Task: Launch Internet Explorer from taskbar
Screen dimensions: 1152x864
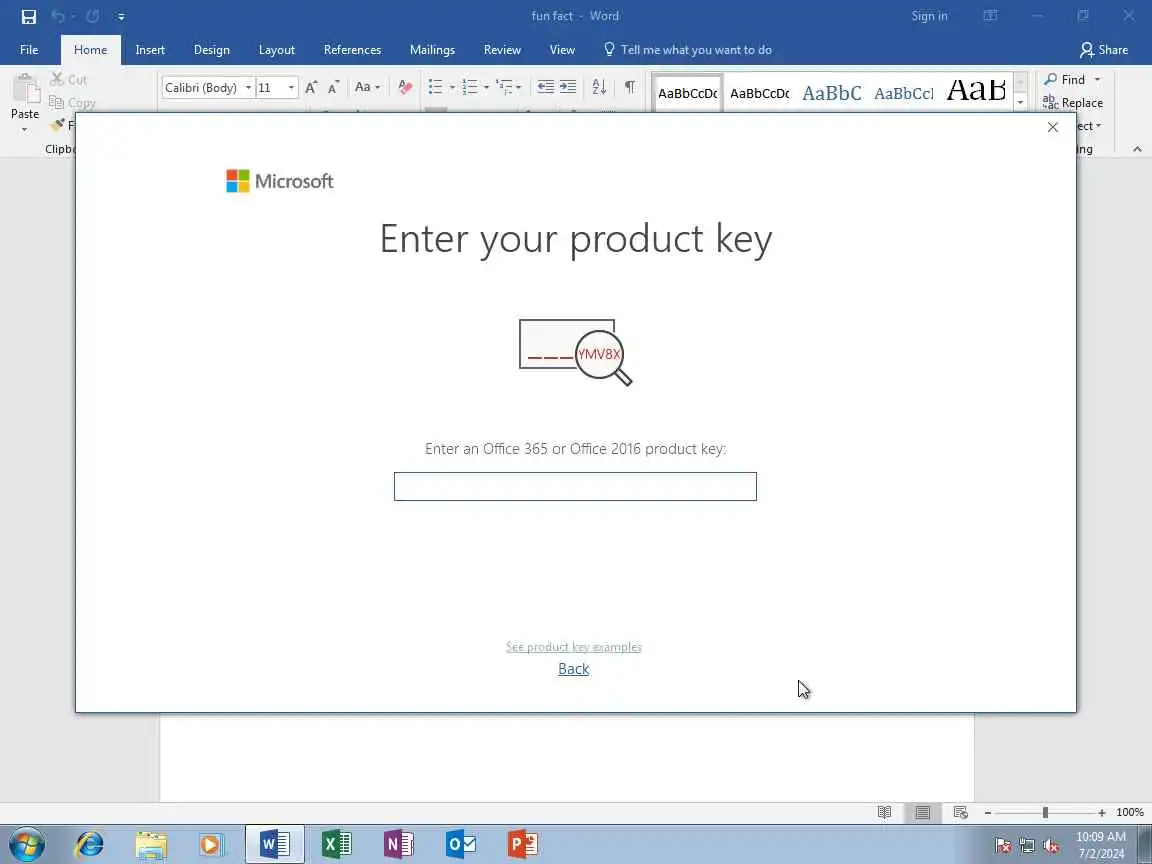Action: pos(90,845)
